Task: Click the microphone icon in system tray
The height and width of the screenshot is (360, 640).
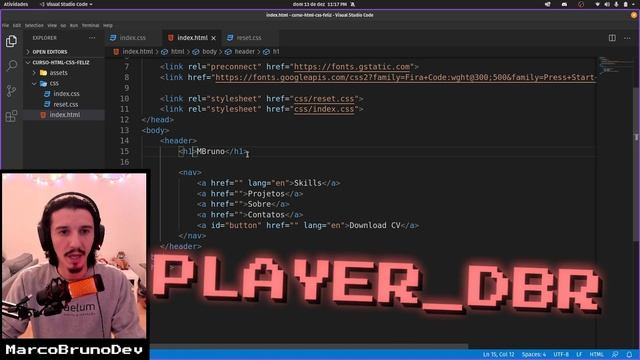Action: click(x=616, y=4)
